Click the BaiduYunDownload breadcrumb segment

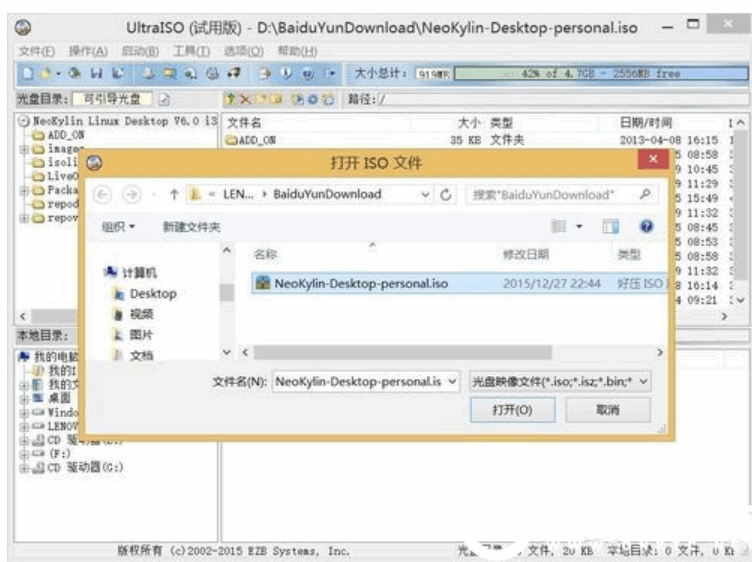(327, 194)
